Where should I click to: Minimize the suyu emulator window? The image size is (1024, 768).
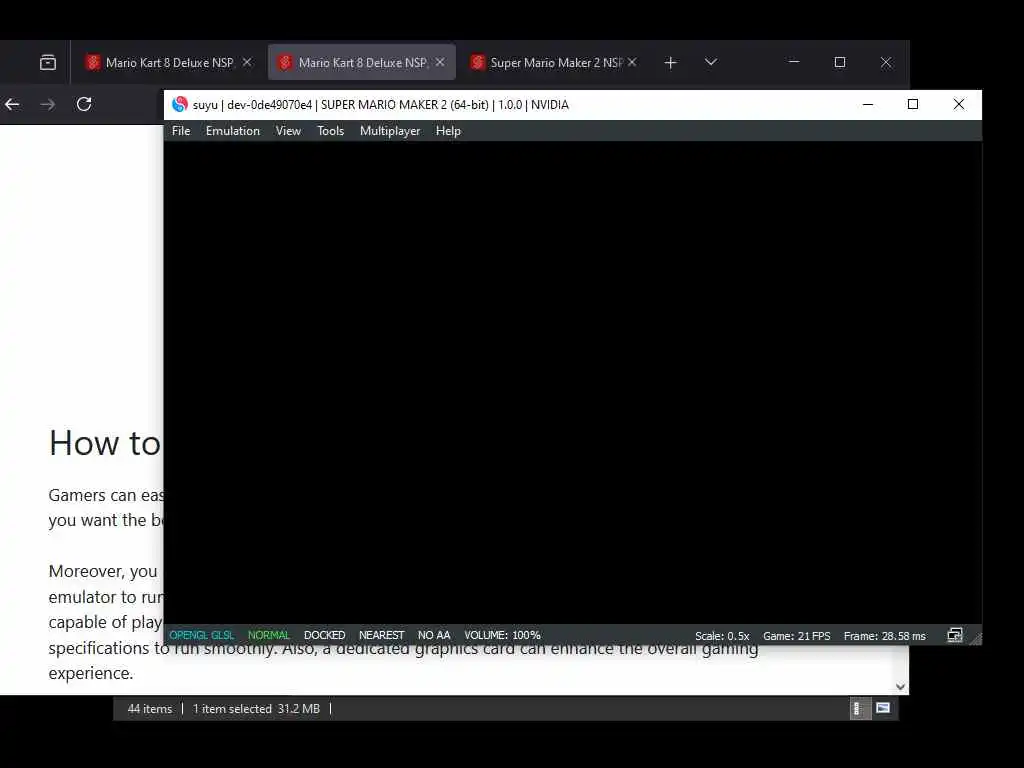pyautogui.click(x=868, y=104)
